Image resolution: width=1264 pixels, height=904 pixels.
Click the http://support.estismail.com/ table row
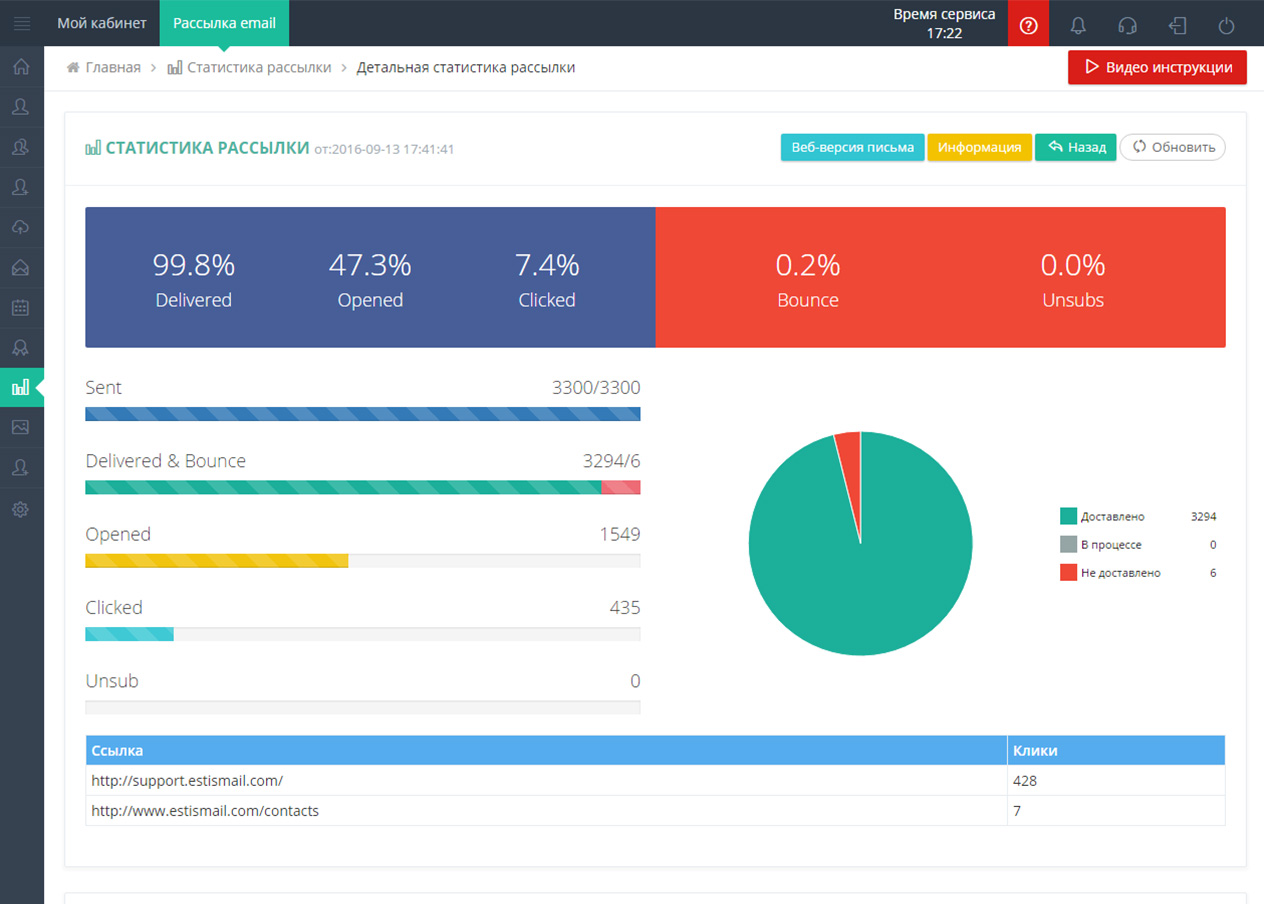coord(187,781)
